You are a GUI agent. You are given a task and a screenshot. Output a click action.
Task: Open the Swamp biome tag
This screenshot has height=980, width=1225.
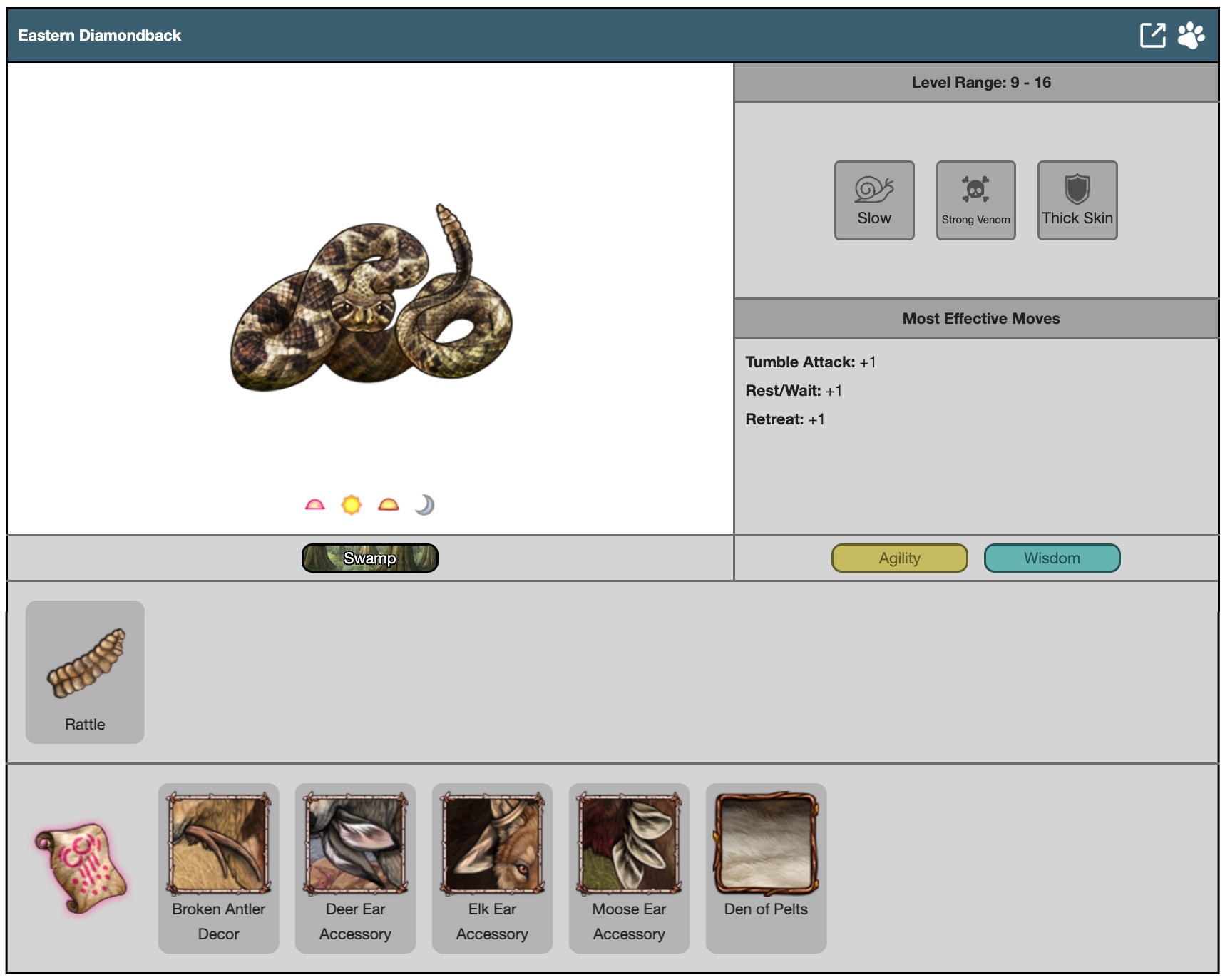(369, 558)
